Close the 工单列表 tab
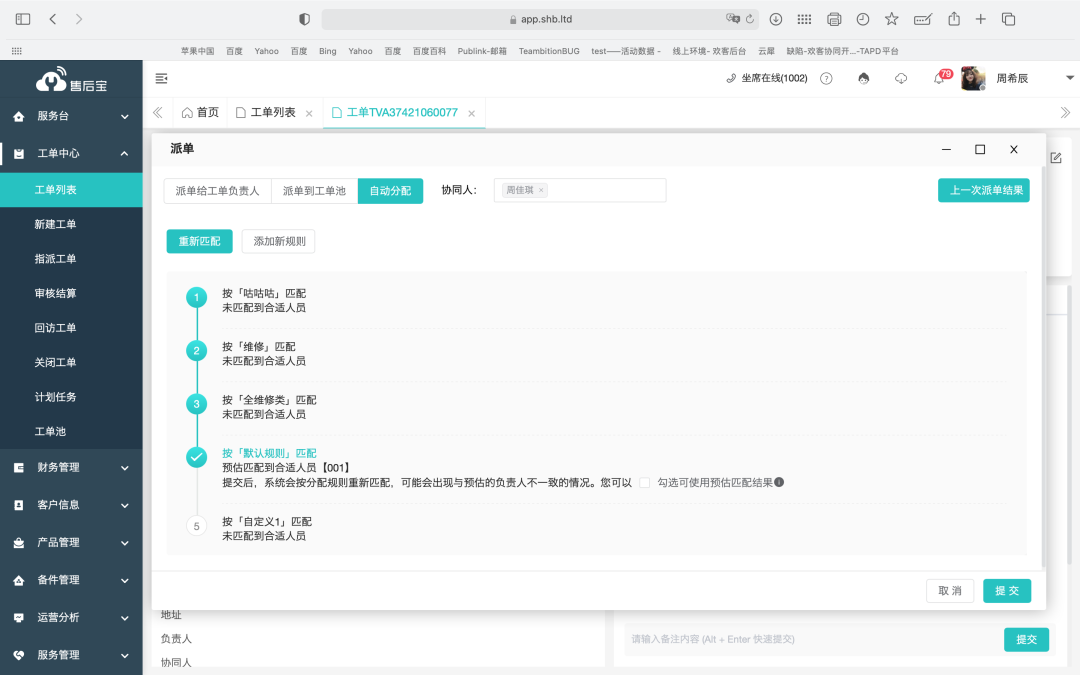The image size is (1080, 675). coord(309,114)
